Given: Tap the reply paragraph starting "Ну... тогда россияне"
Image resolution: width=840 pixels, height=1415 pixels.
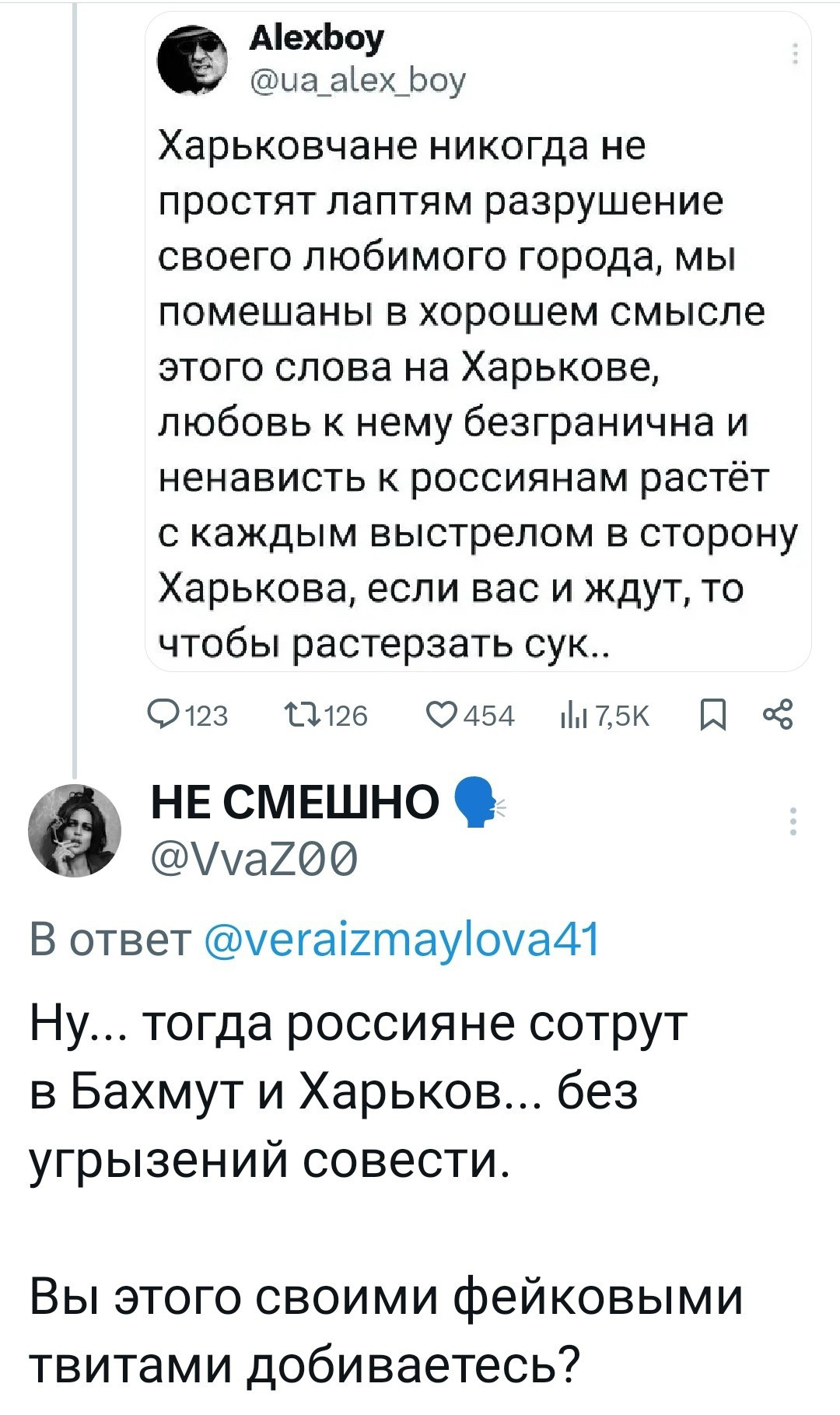Looking at the screenshot, I should click(x=358, y=1091).
